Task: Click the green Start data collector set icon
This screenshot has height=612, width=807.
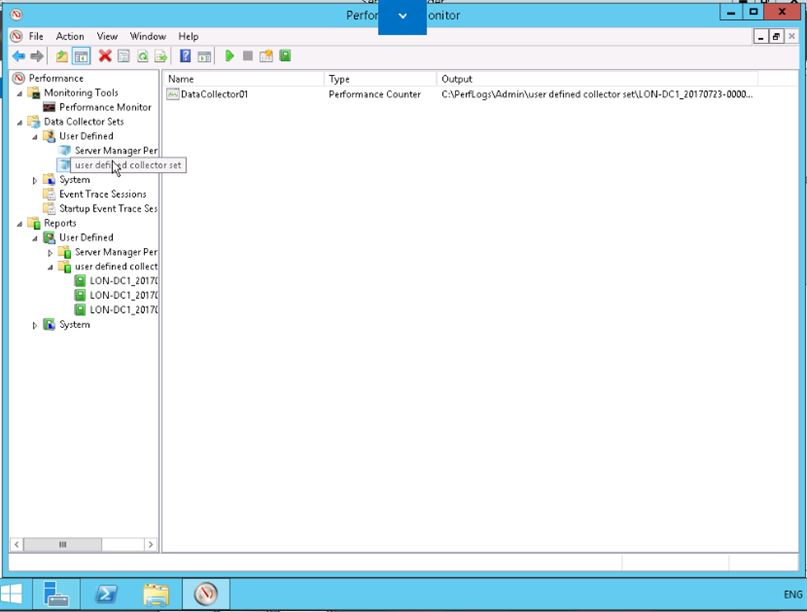Action: [x=229, y=56]
